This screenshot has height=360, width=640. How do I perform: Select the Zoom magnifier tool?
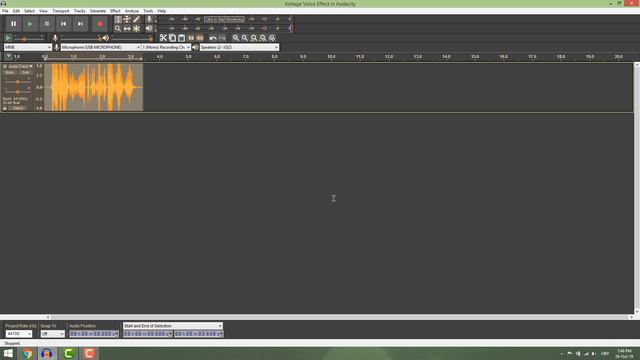tap(118, 29)
